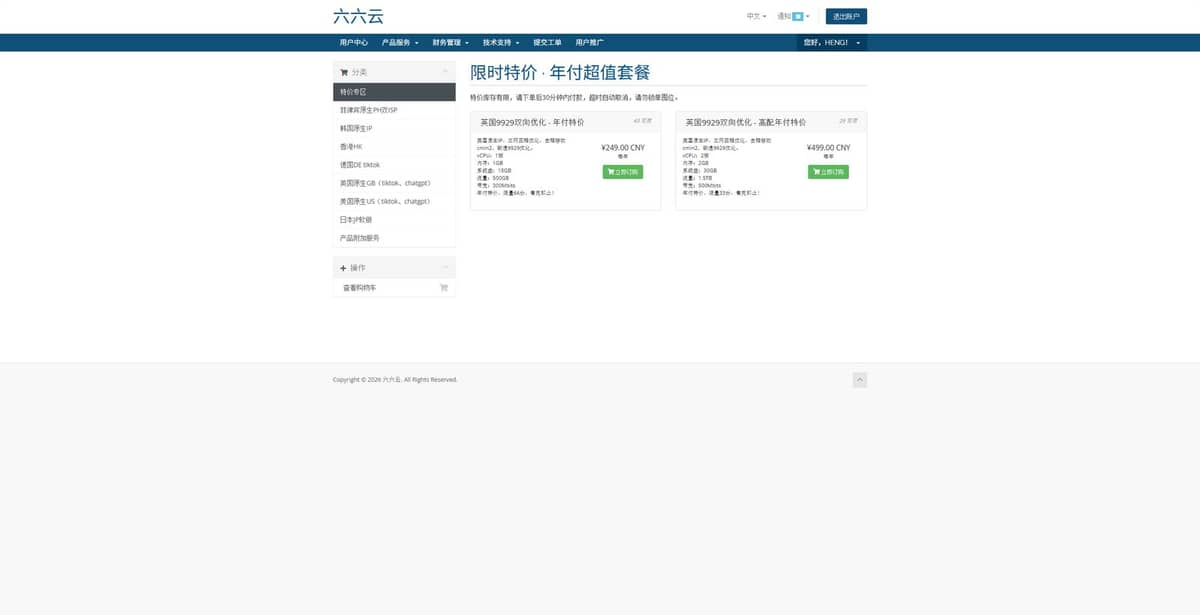Open the 用户推广 menu item
Screen dimensions: 1200x615
(589, 43)
